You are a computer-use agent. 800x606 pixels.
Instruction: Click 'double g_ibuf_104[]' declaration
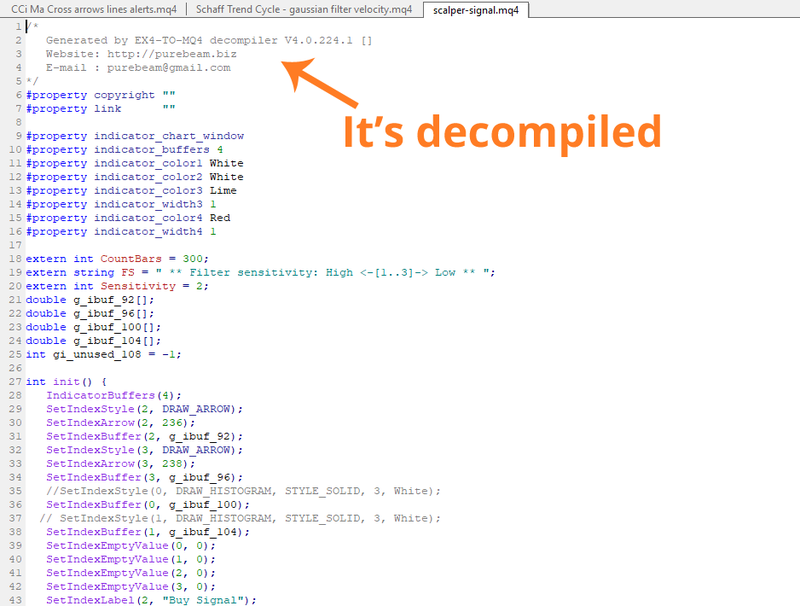pos(93,341)
